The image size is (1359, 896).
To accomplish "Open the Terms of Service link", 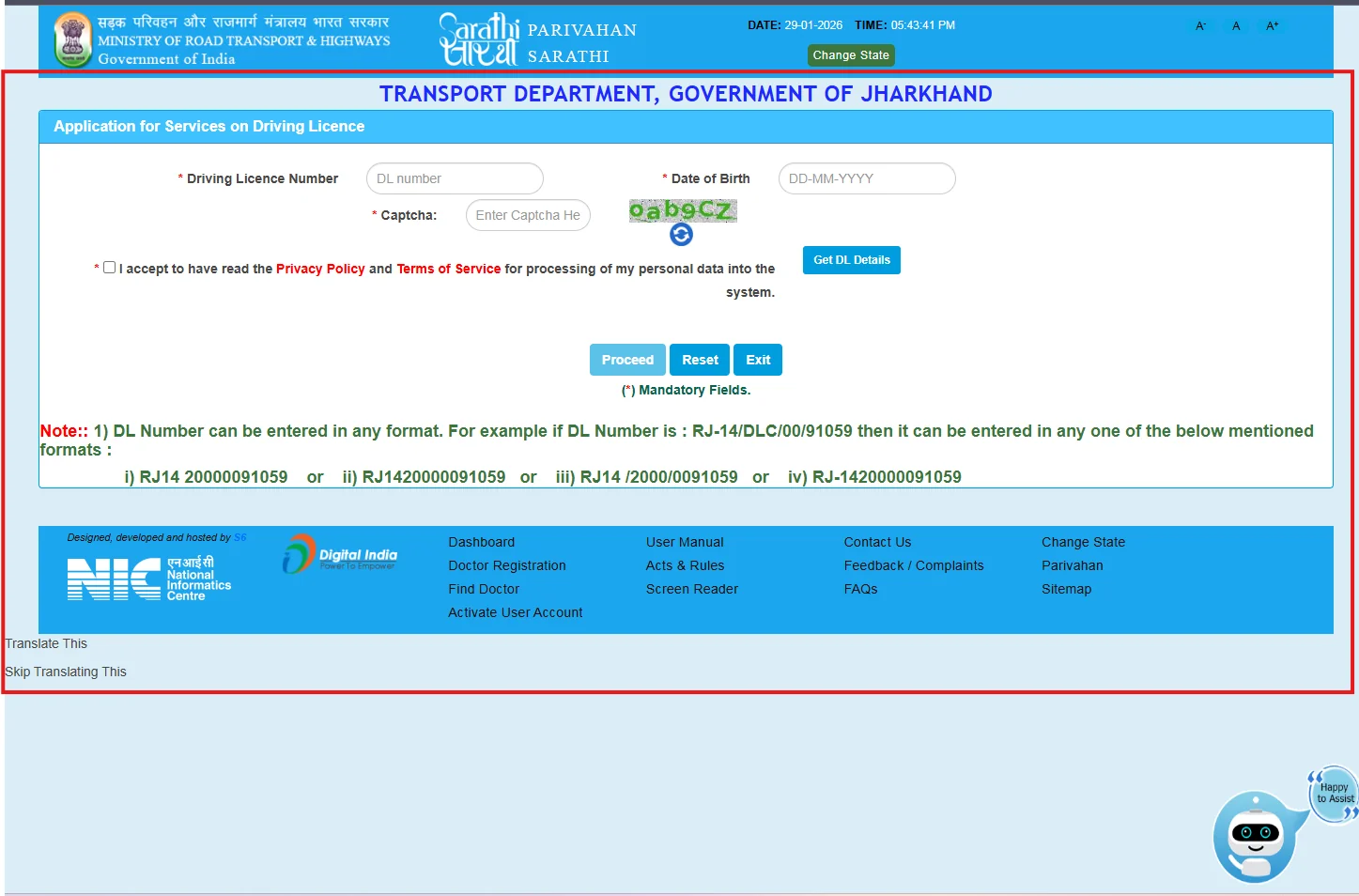I will [448, 269].
